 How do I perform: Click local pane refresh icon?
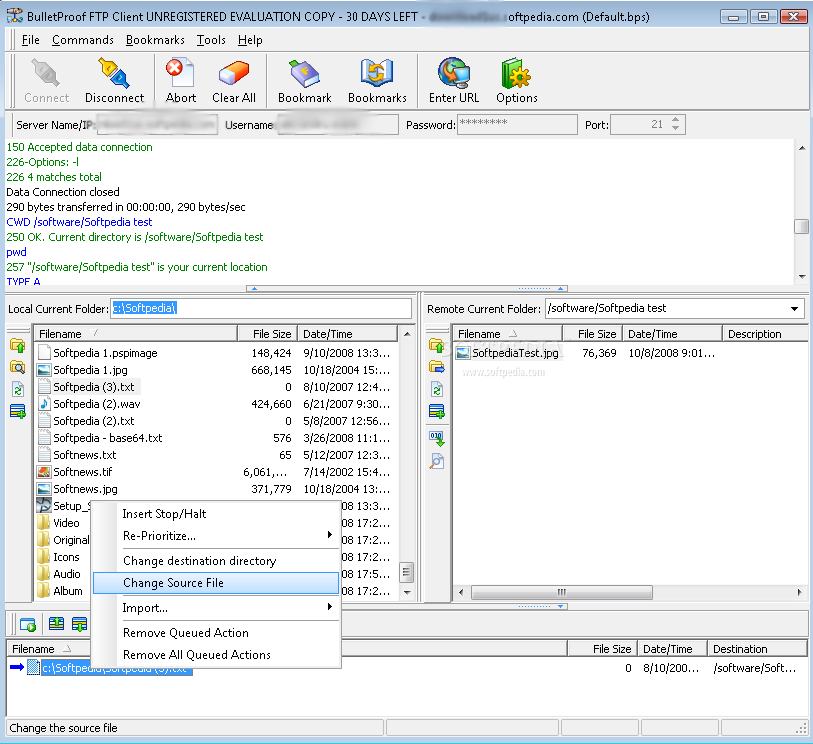click(x=17, y=389)
